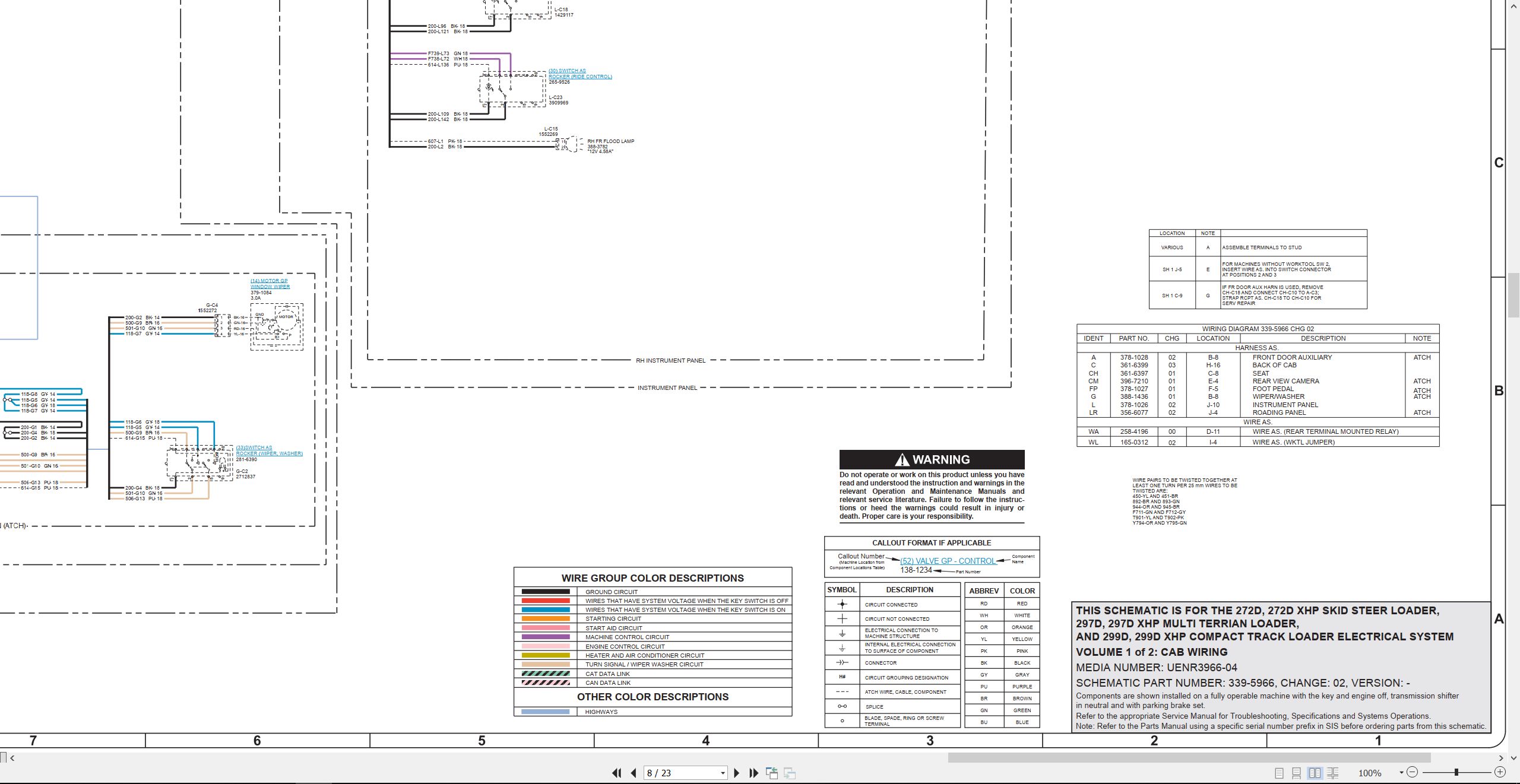Click the electrical connection to machine structure symbol
1520x784 pixels.
842,633
